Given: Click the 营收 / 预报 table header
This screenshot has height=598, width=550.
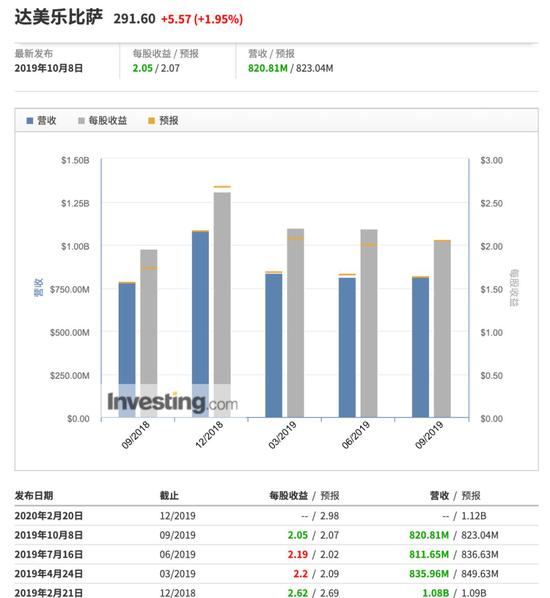Looking at the screenshot, I should tap(455, 495).
